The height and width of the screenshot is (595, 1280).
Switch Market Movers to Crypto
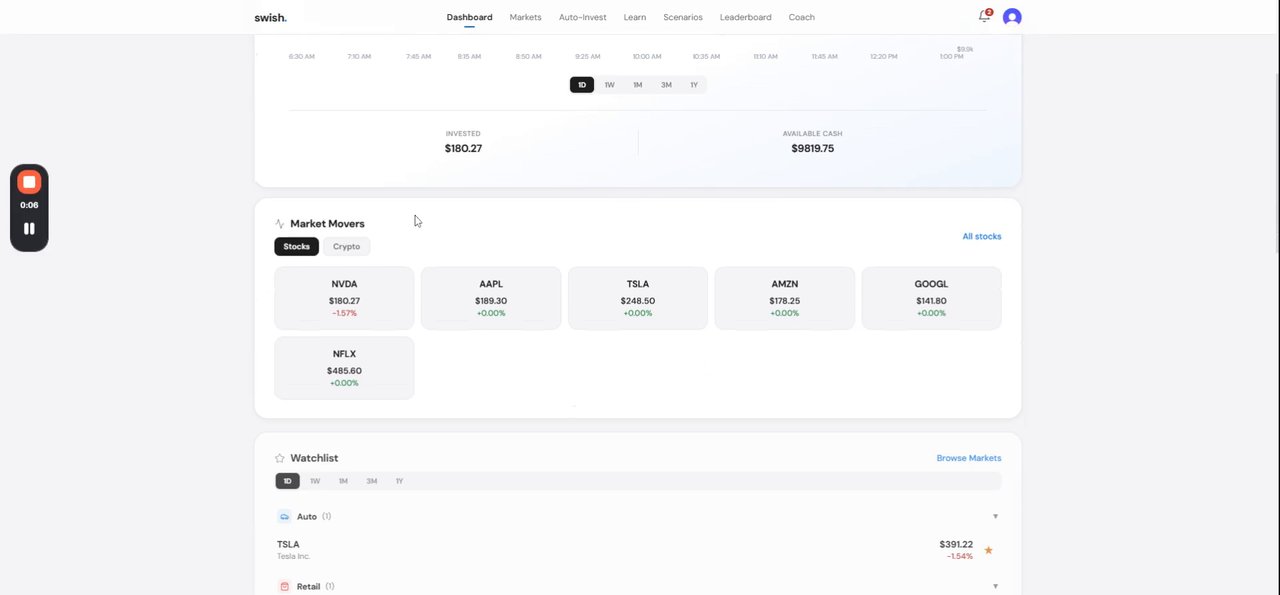pyautogui.click(x=346, y=246)
